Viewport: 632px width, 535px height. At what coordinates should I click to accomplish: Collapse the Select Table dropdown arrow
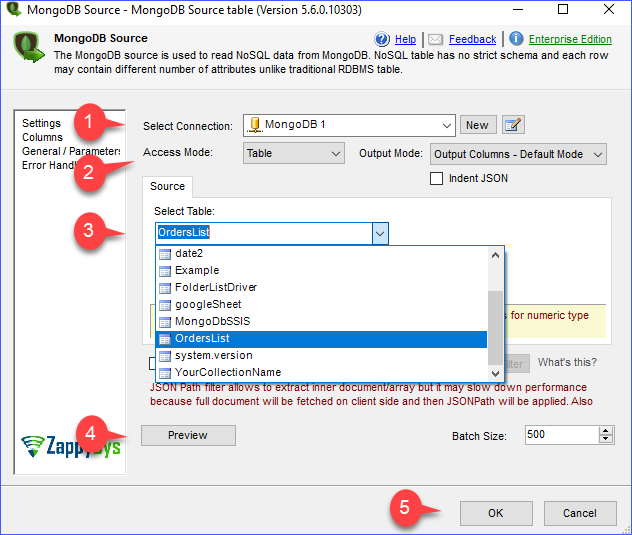(380, 233)
